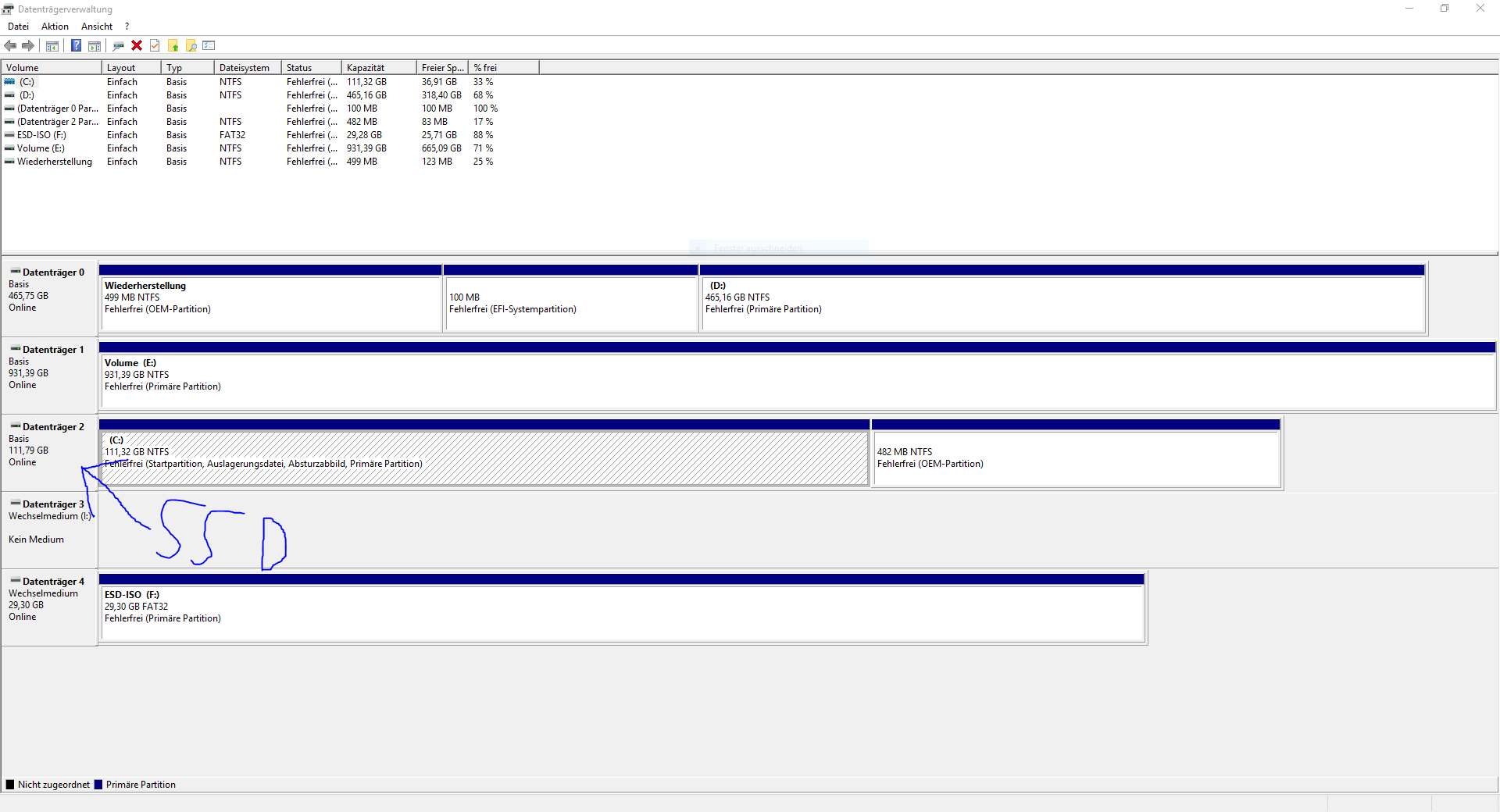Open the Datei menu

(18, 27)
